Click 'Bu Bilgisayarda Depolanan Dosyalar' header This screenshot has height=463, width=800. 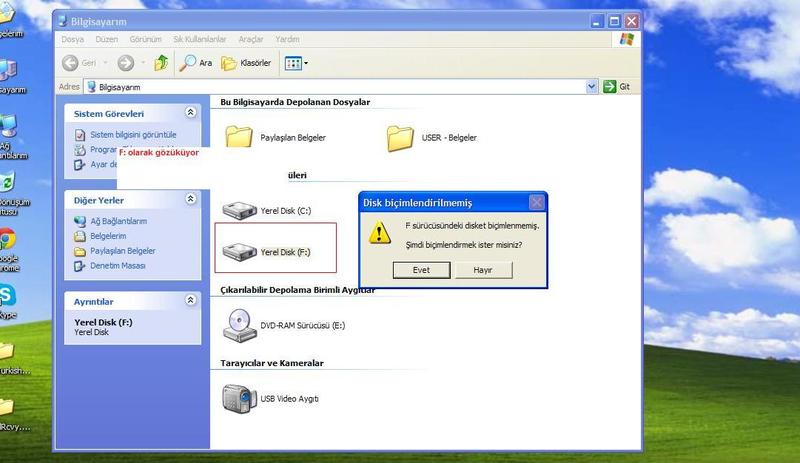tap(295, 102)
